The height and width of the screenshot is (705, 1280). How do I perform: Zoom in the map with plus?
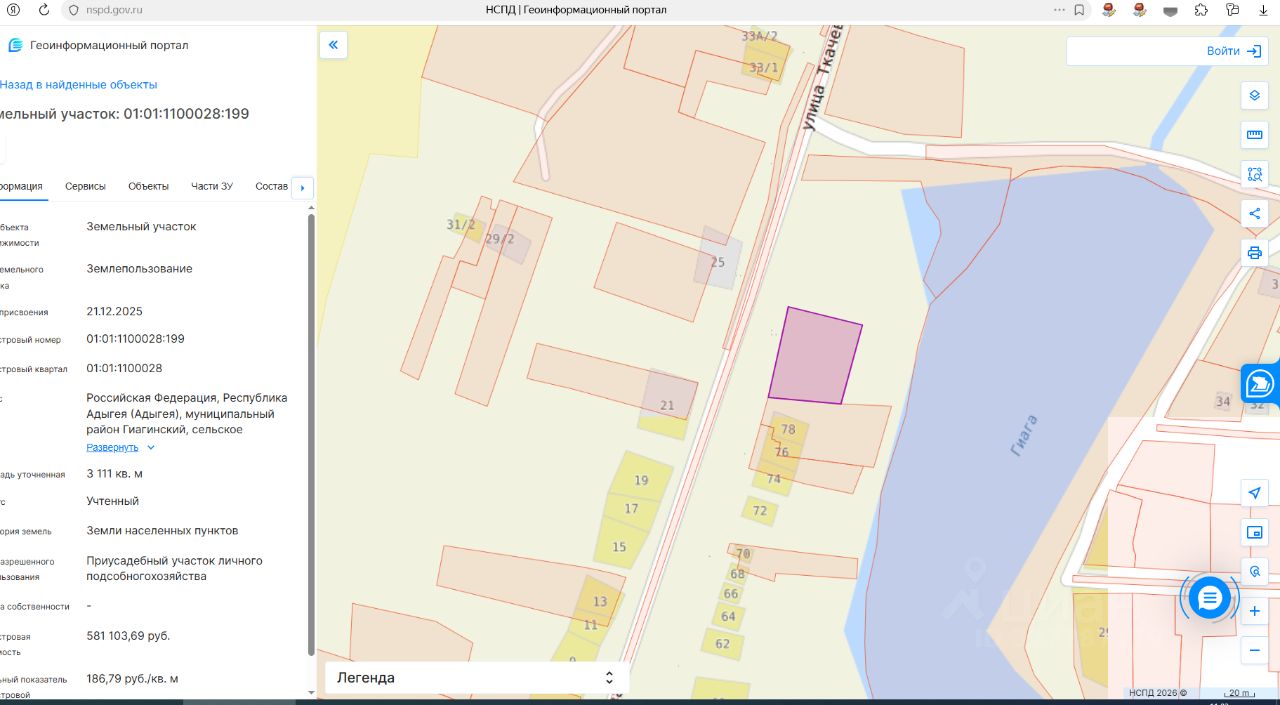click(x=1254, y=611)
